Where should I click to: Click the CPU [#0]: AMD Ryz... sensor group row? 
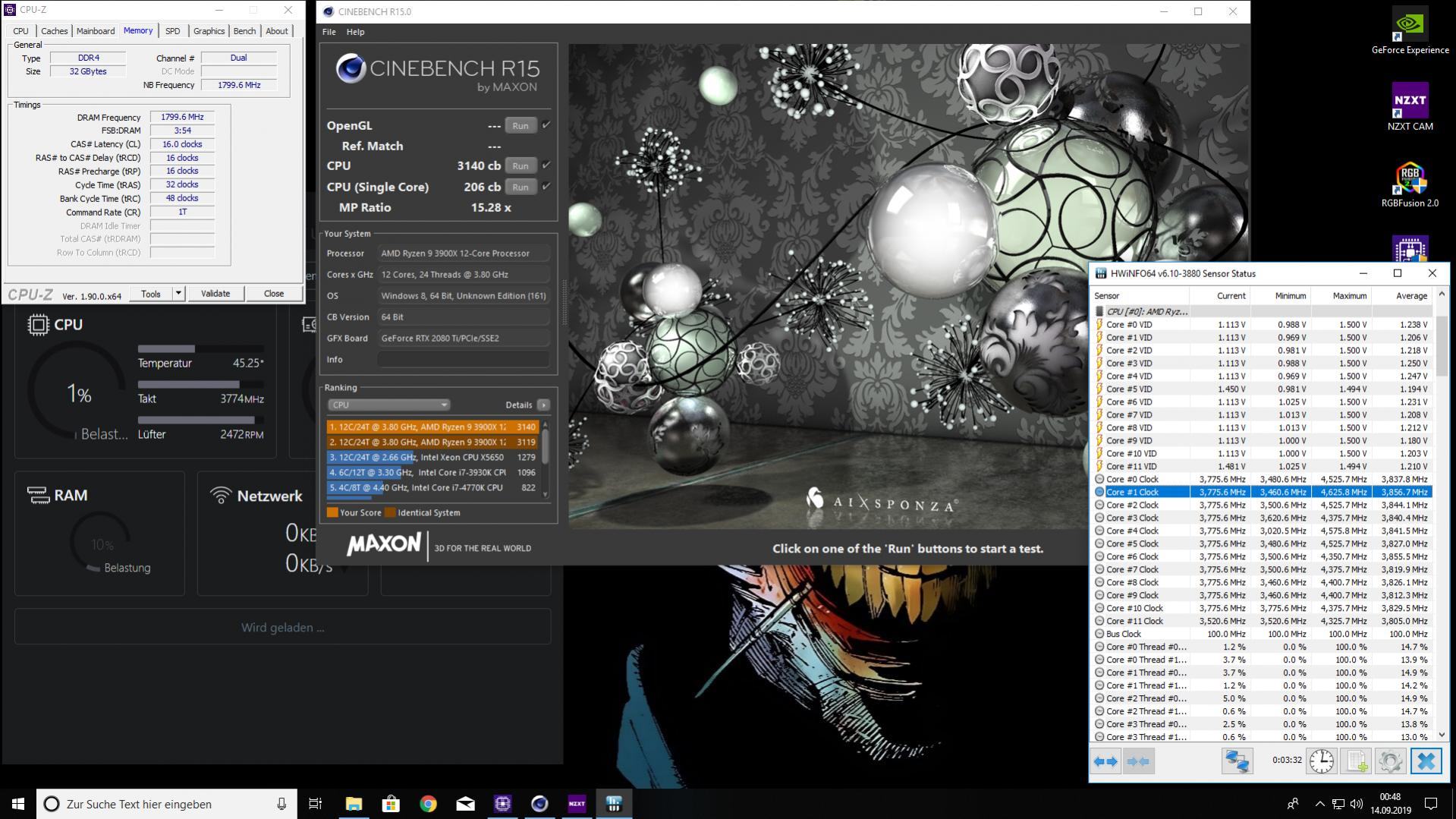pos(1263,311)
